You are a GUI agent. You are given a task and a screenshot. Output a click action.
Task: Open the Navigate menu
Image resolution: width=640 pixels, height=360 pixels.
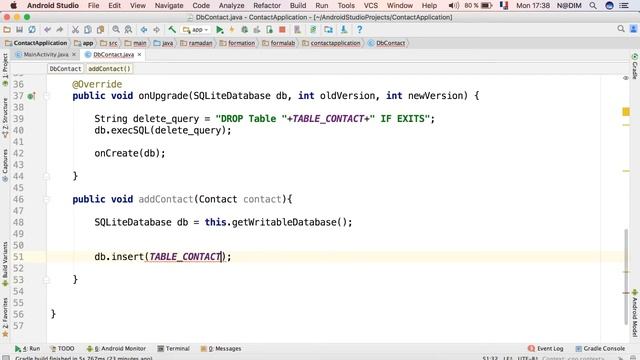coord(169,5)
